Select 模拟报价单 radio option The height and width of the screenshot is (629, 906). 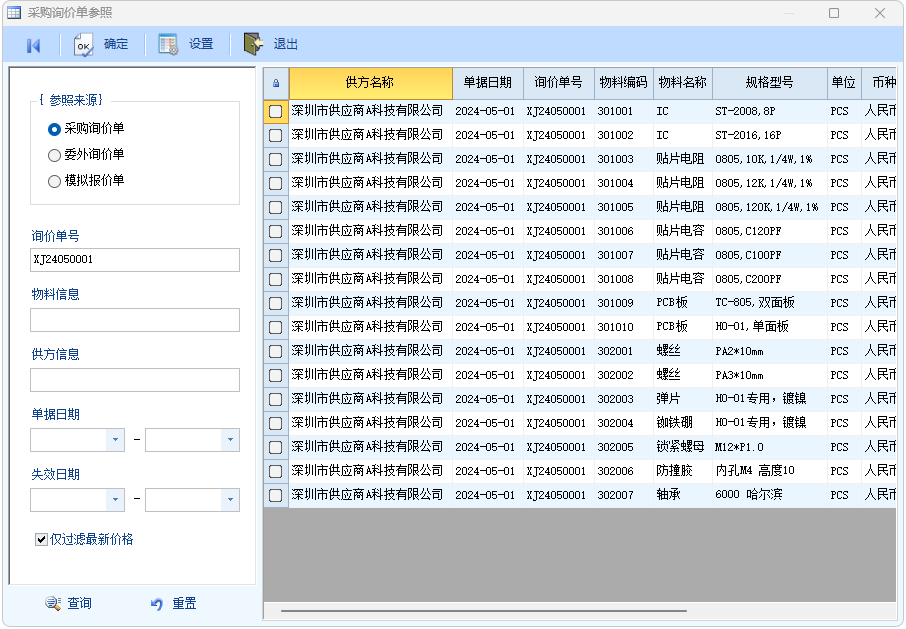coord(54,181)
